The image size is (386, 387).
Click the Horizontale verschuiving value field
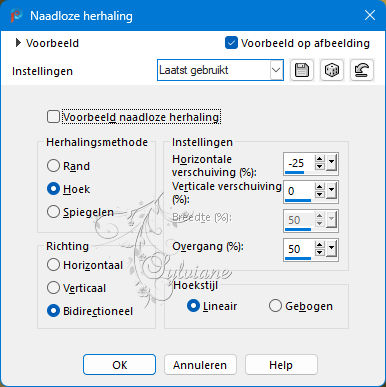298,163
